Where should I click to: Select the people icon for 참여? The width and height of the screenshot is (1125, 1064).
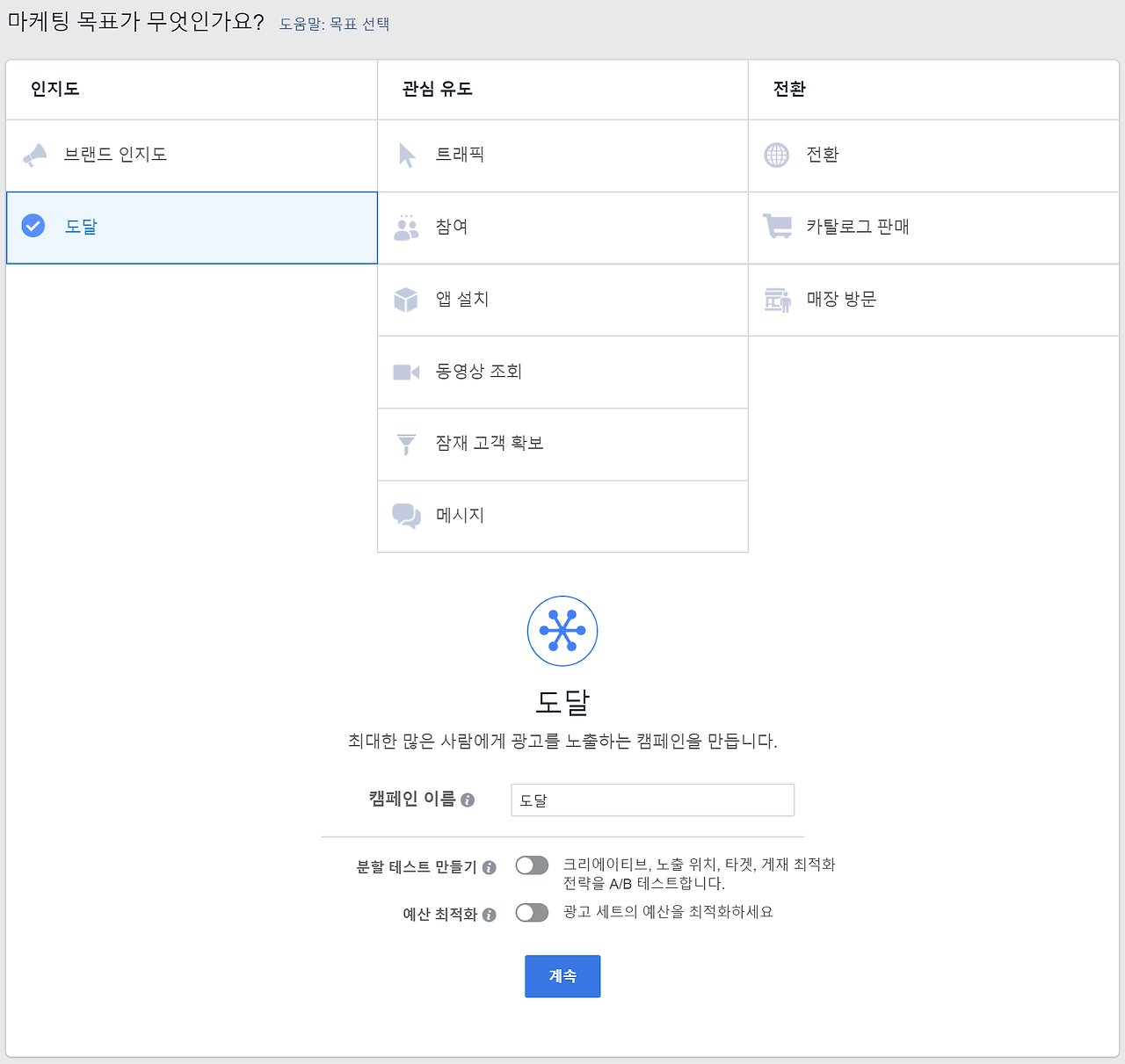point(406,228)
